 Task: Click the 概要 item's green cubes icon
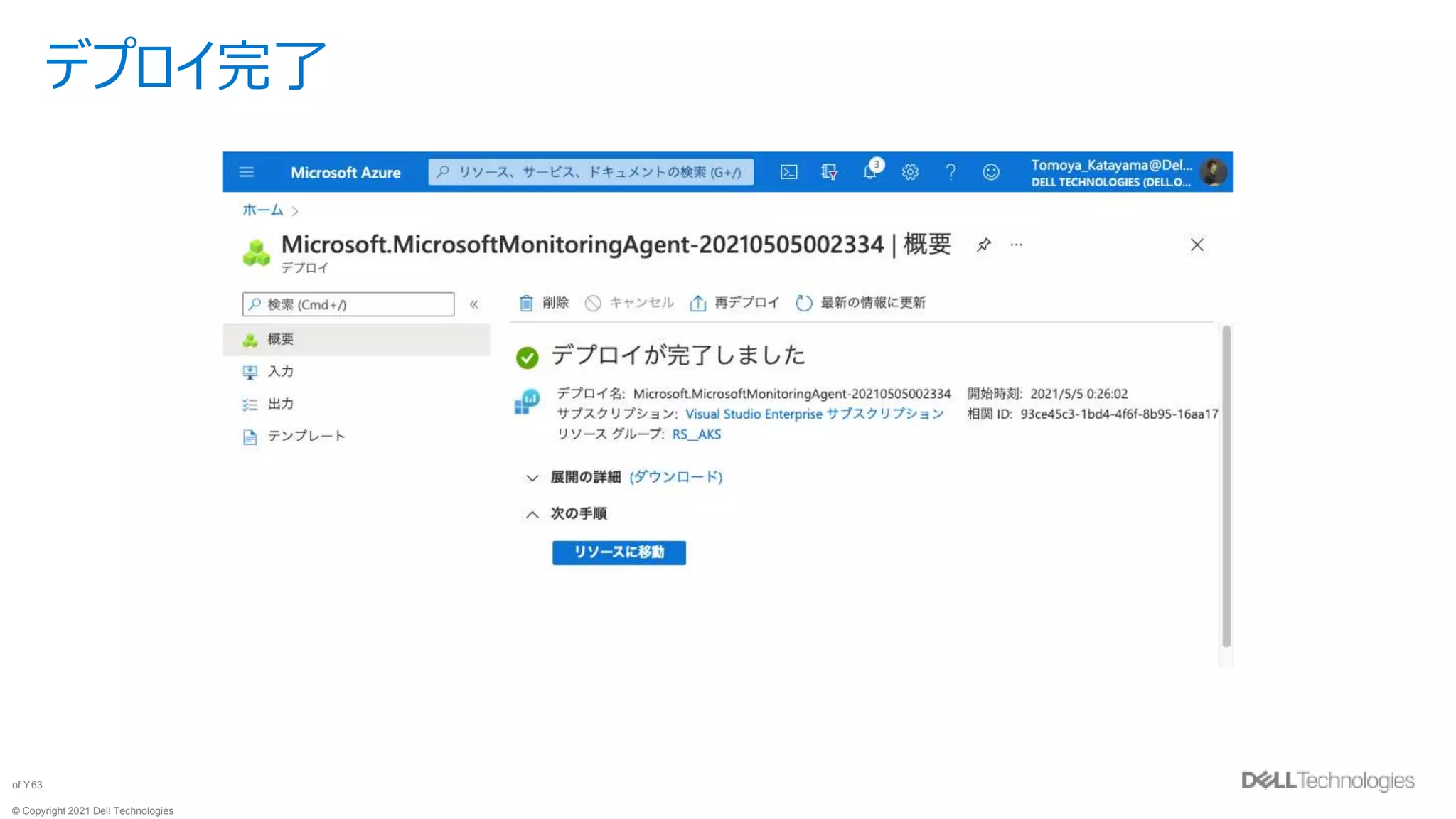tap(250, 340)
